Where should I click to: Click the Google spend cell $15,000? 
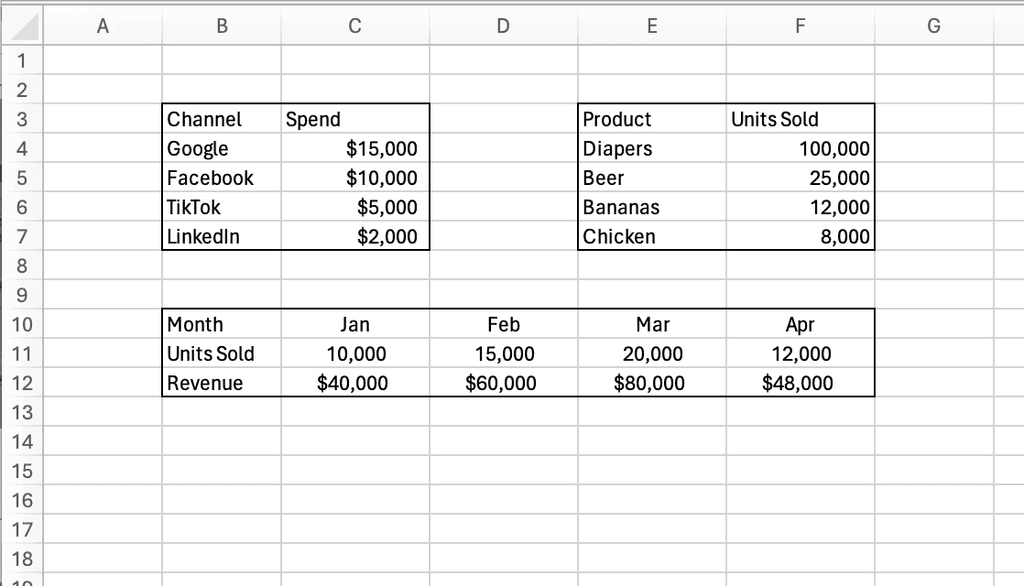click(x=355, y=149)
